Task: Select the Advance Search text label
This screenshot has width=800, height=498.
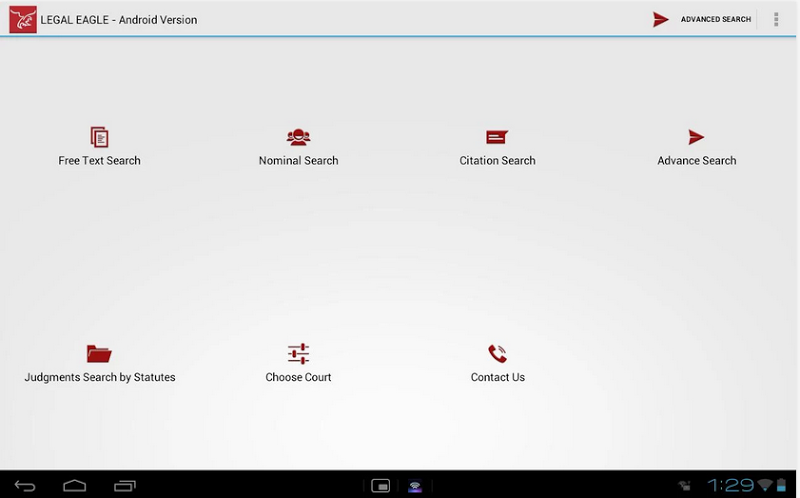Action: 696,160
